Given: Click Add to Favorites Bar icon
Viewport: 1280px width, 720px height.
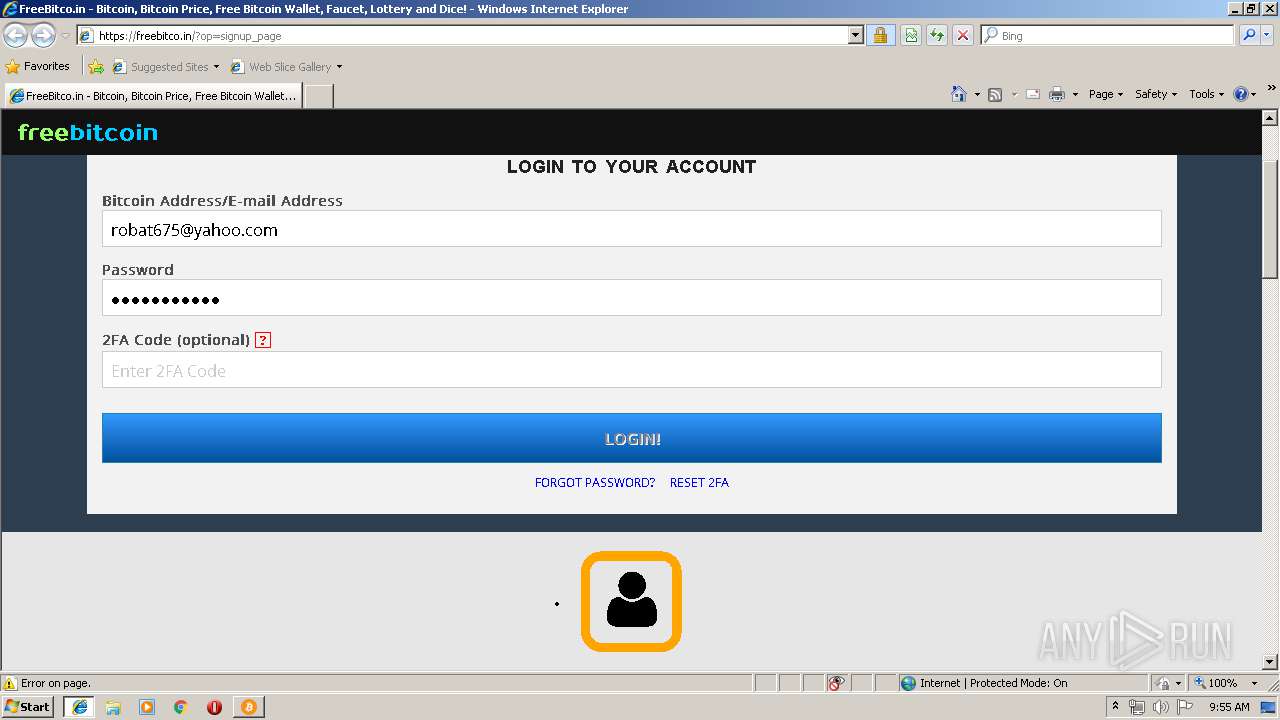Looking at the screenshot, I should pyautogui.click(x=96, y=67).
